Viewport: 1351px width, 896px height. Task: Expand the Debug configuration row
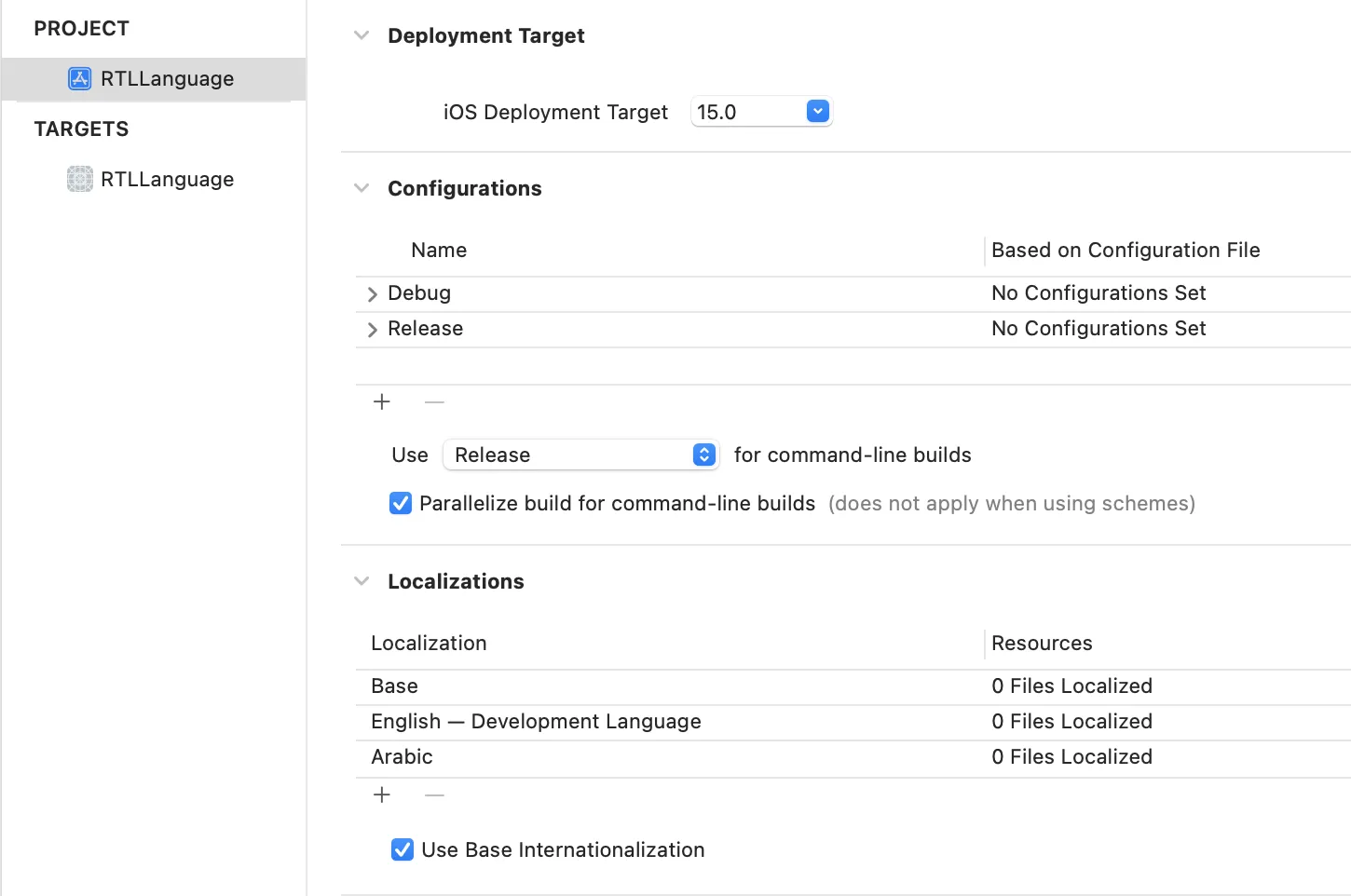tap(373, 294)
